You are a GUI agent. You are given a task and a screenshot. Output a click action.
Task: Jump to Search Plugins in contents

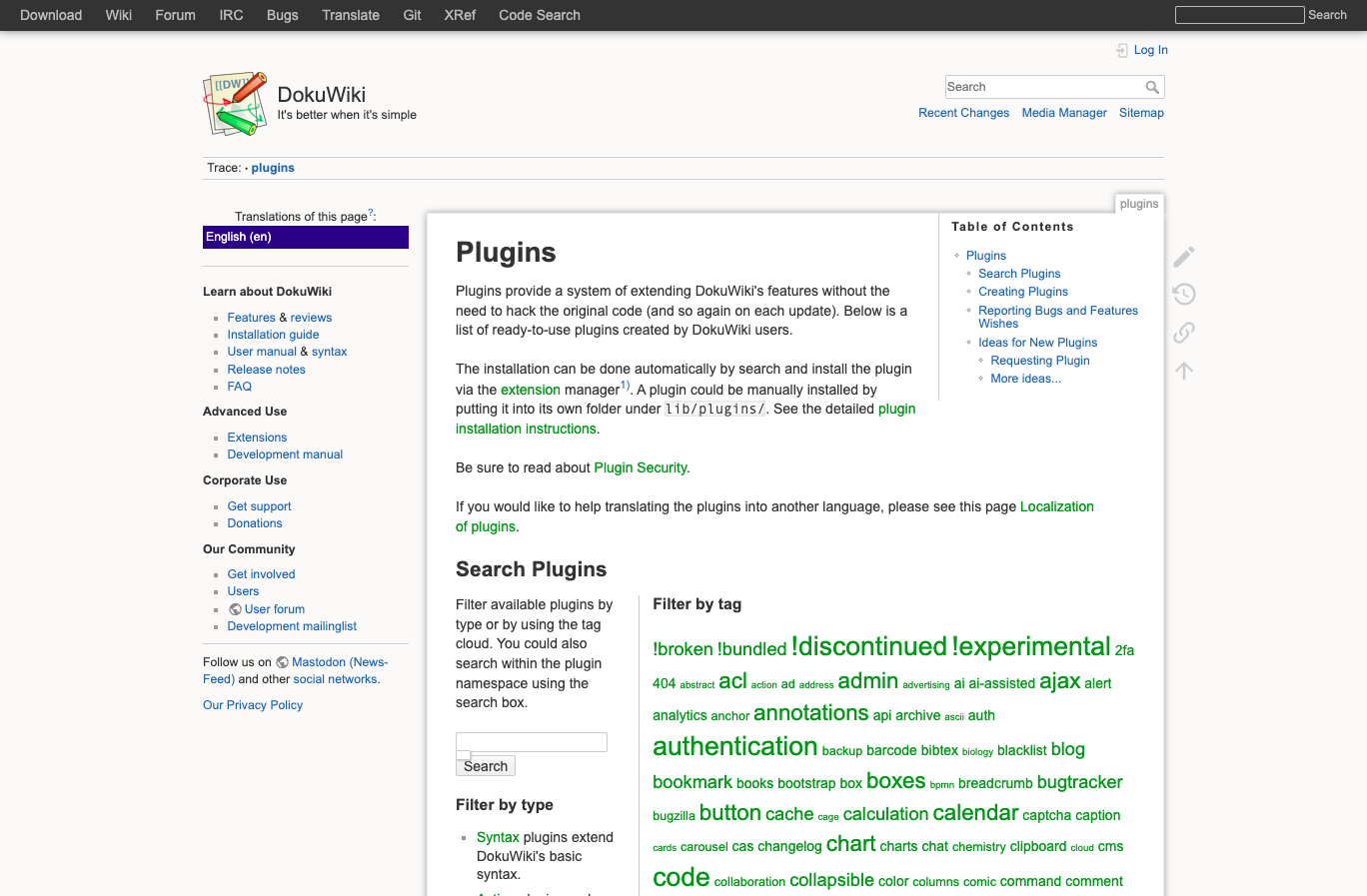[x=1019, y=274]
